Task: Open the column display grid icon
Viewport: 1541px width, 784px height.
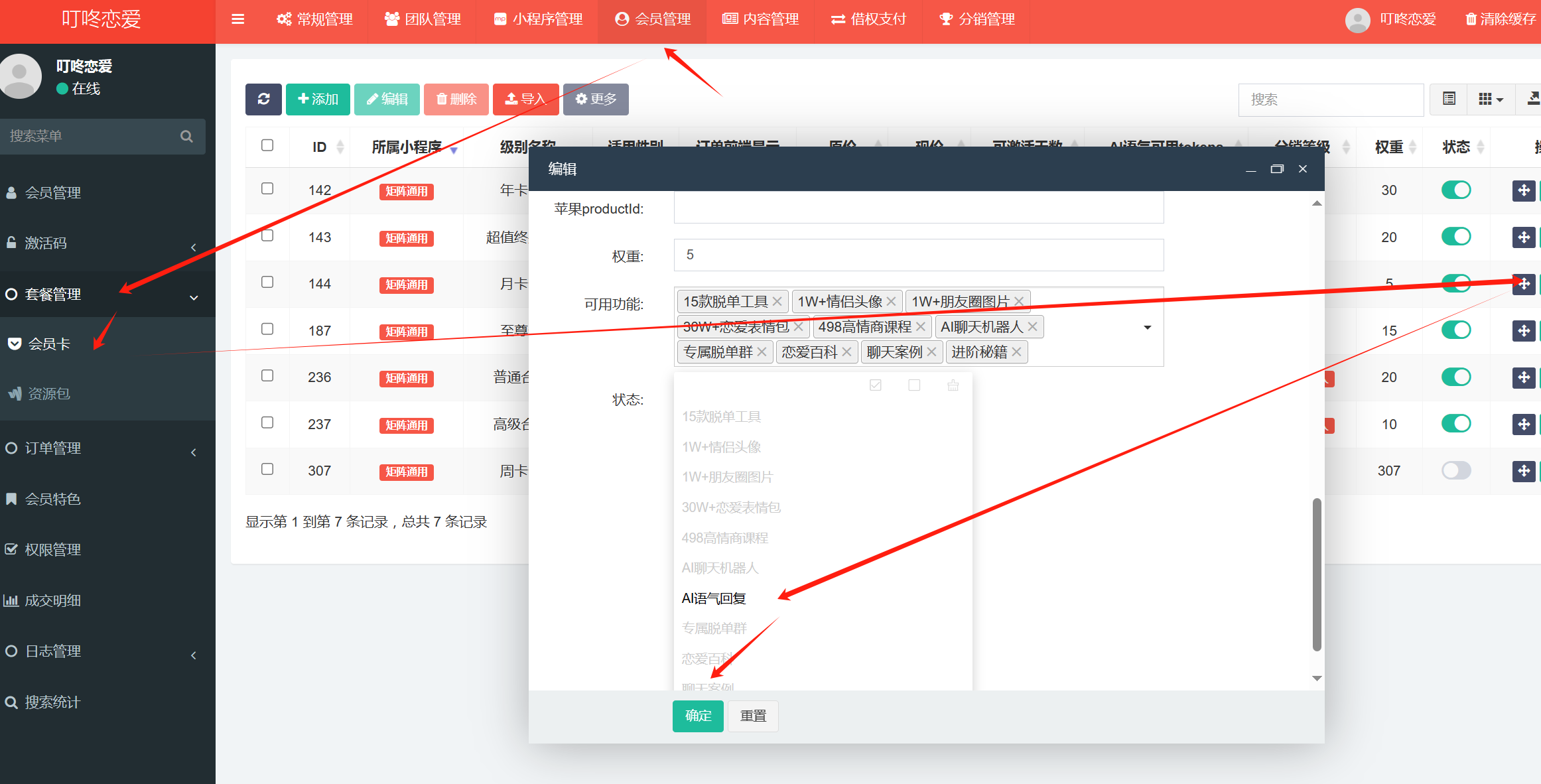Action: tap(1490, 99)
